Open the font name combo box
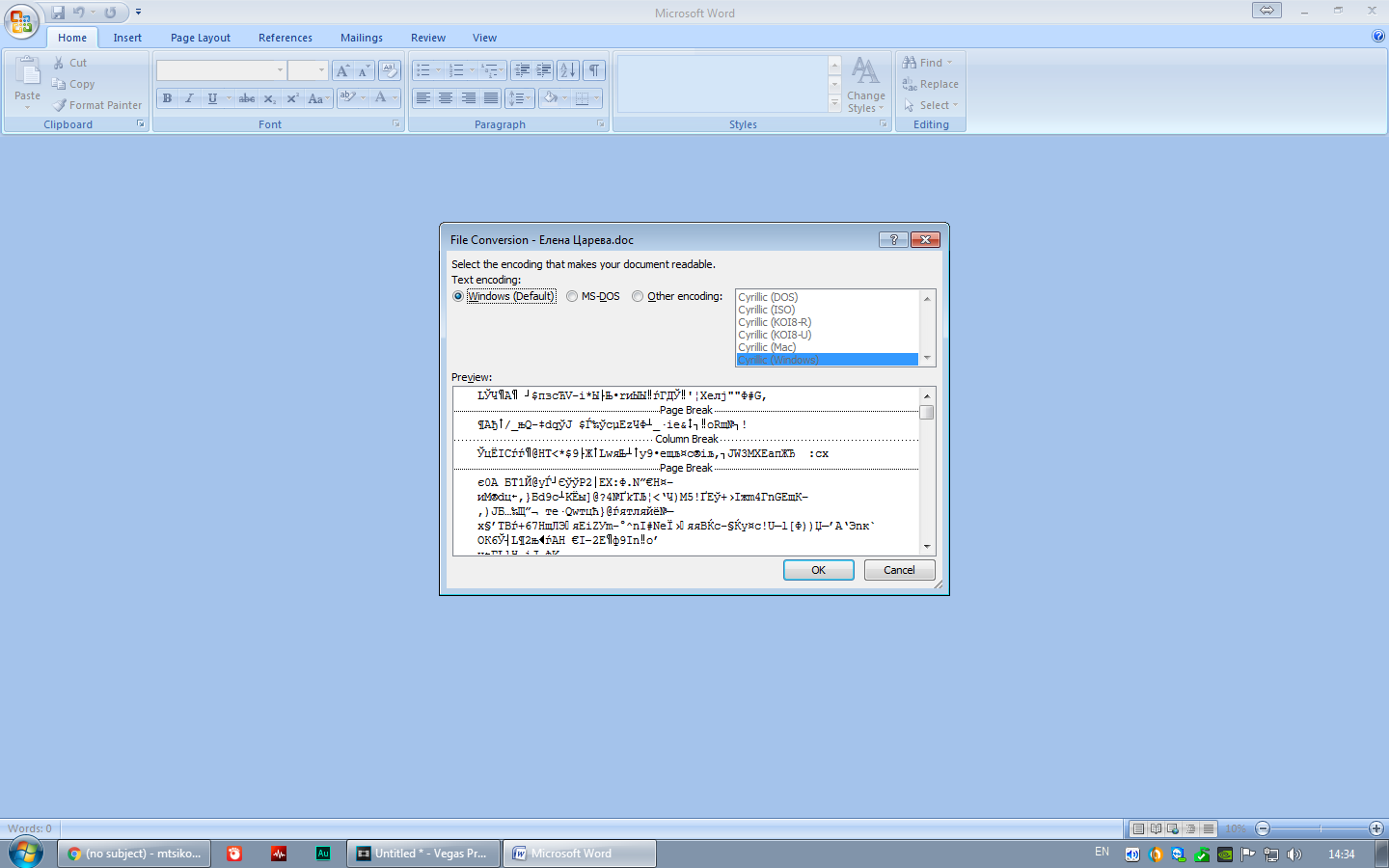 pyautogui.click(x=280, y=70)
